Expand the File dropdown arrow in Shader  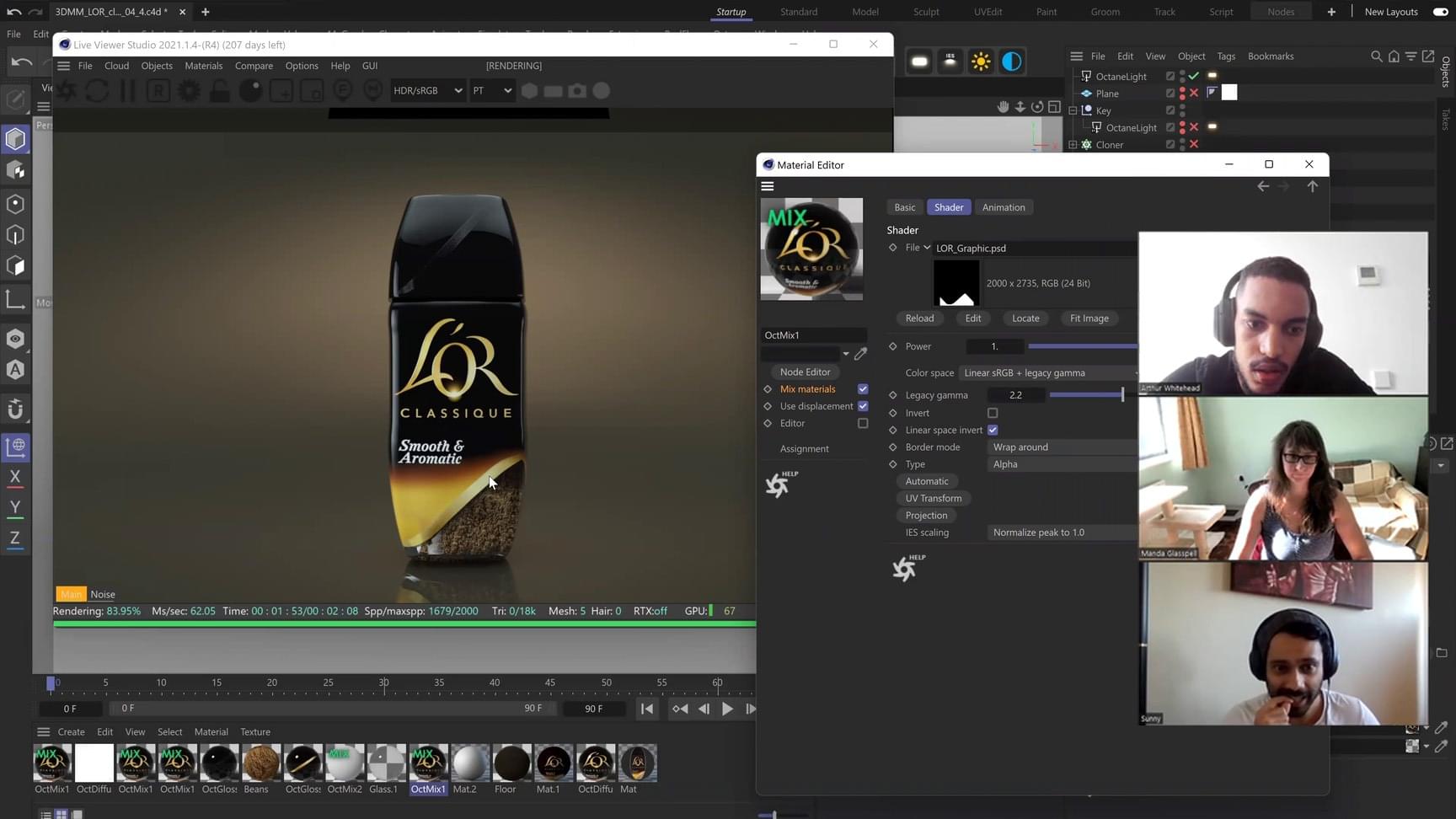pyautogui.click(x=927, y=248)
